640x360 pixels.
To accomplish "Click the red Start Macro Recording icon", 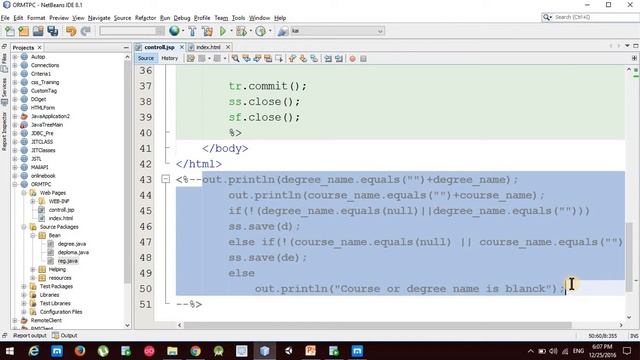I will point(353,59).
